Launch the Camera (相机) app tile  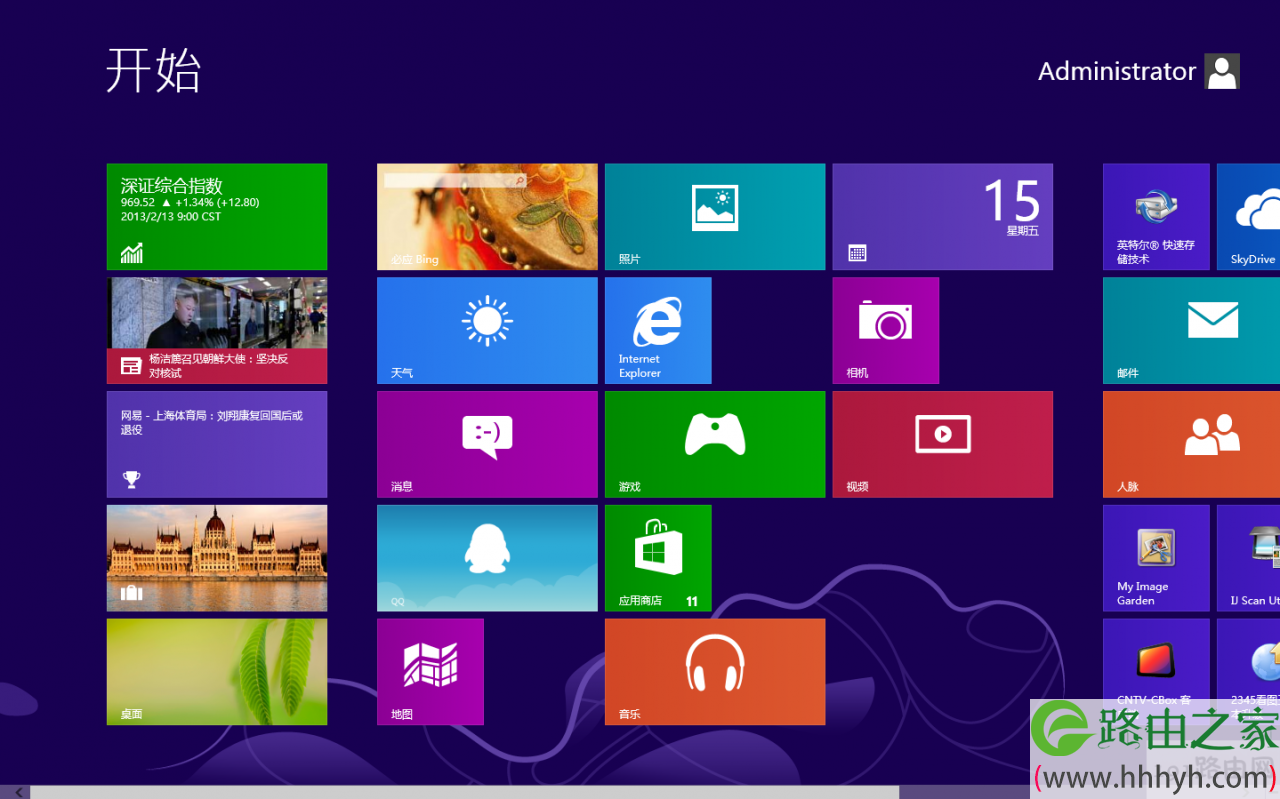[885, 330]
